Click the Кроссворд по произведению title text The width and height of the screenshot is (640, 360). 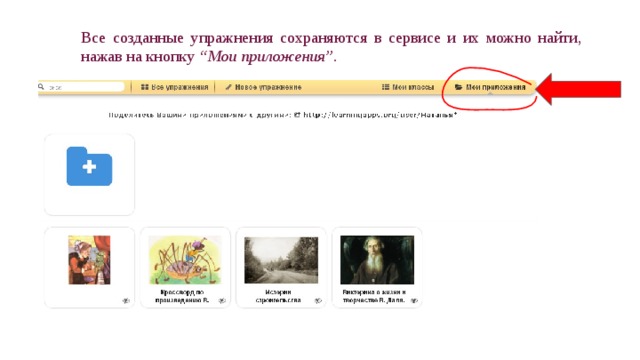pos(182,296)
